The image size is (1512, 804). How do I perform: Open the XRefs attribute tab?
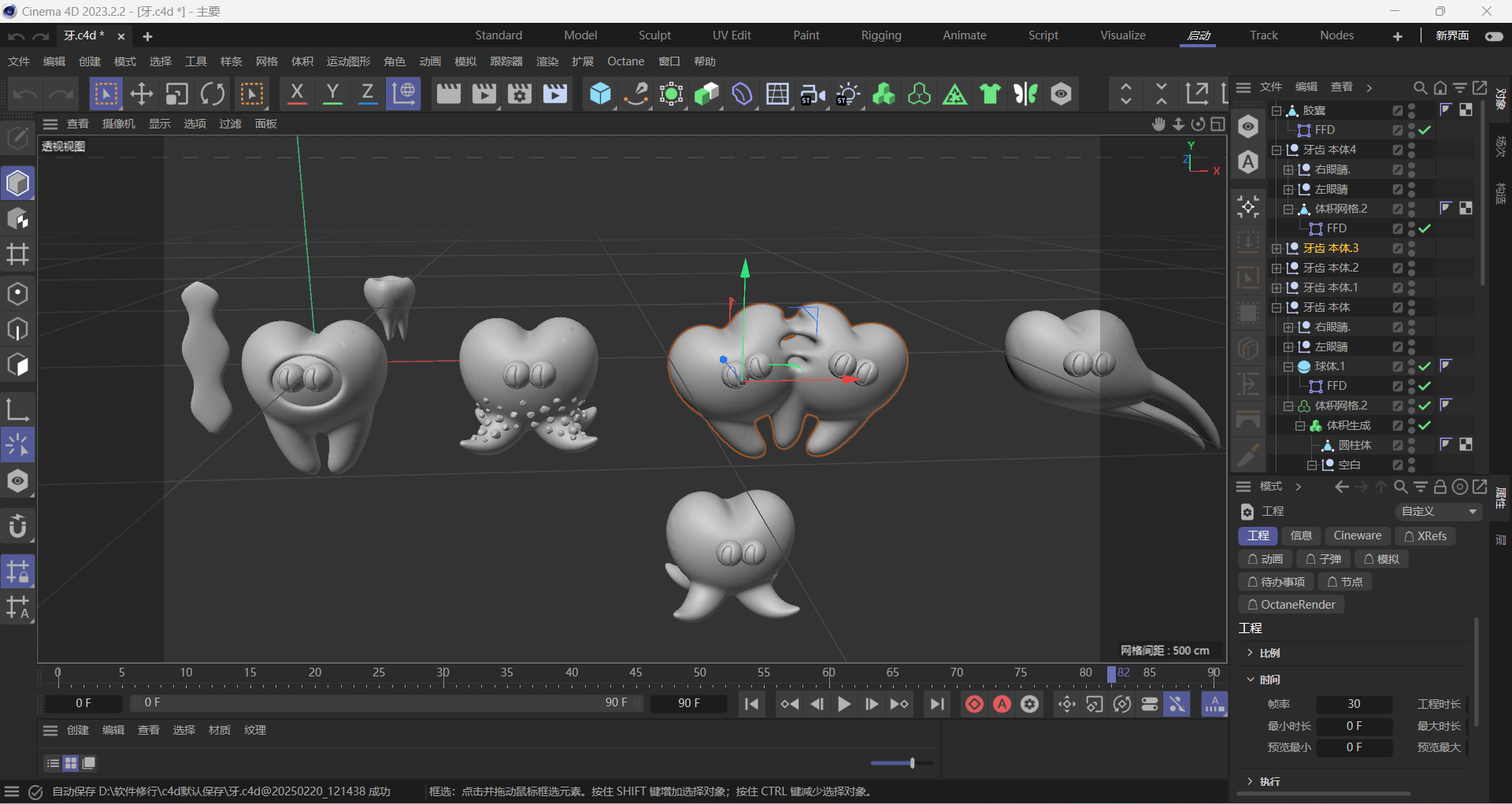(x=1425, y=535)
